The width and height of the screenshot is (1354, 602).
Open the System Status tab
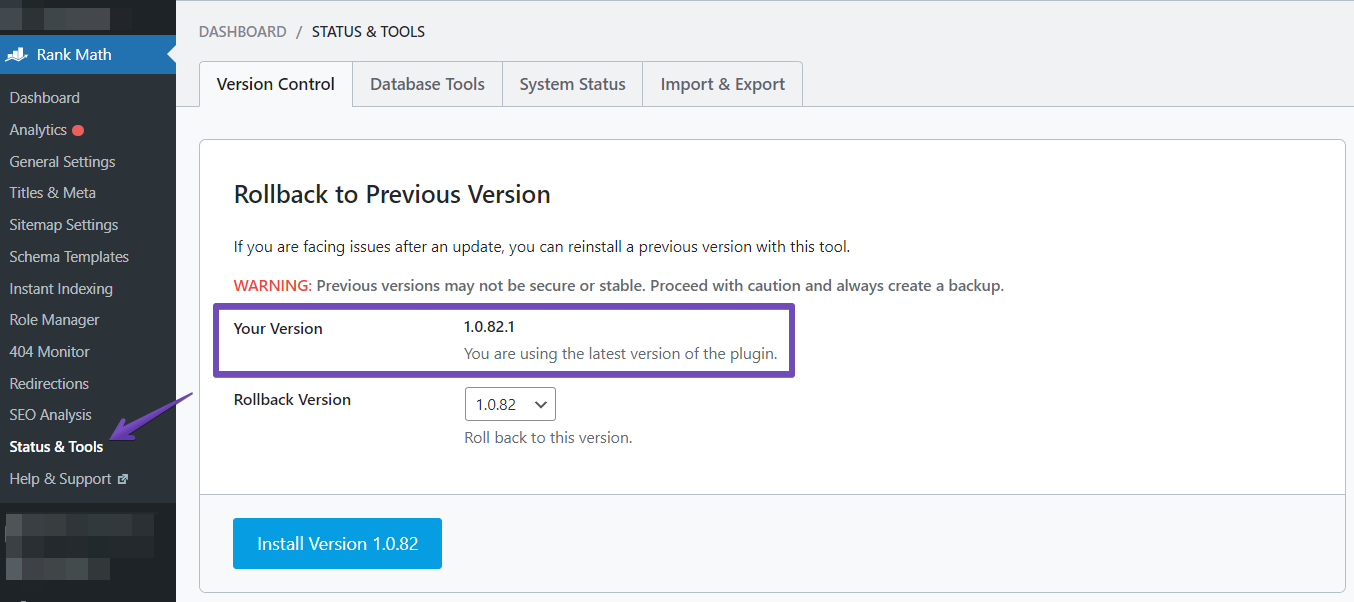coord(572,85)
